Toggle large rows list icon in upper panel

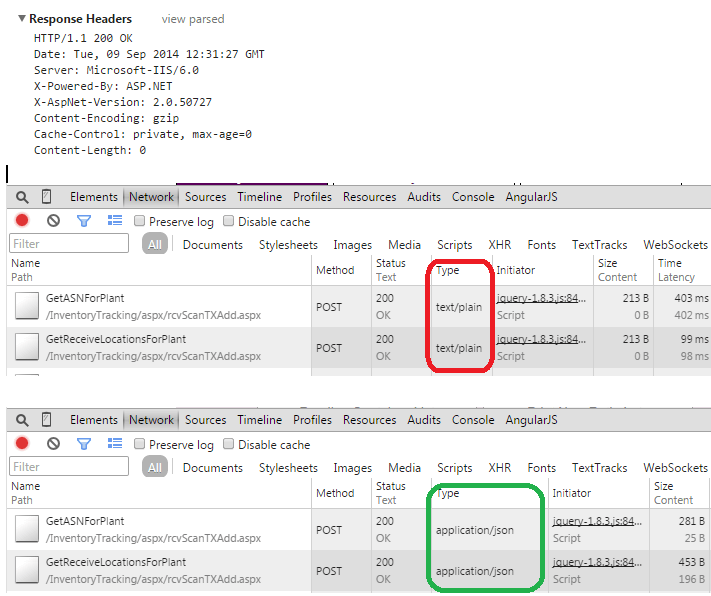point(115,220)
